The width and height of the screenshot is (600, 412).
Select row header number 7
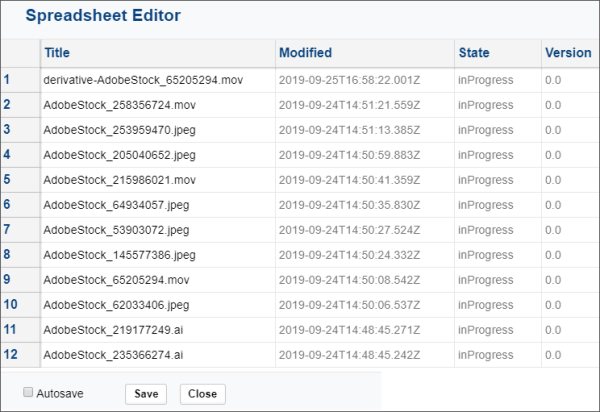[20, 230]
